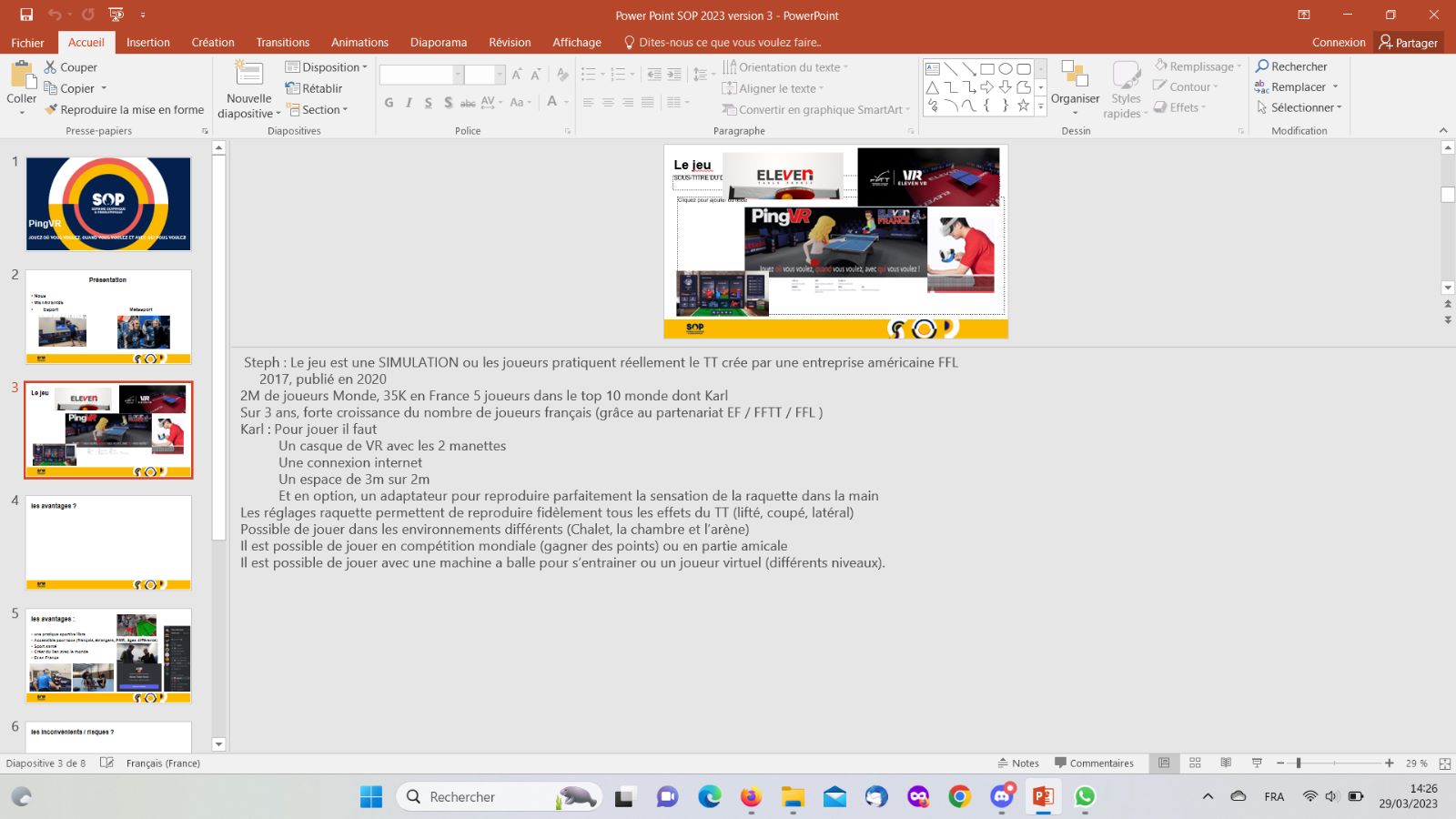Toggle the Commentaires pane

coord(1094,763)
